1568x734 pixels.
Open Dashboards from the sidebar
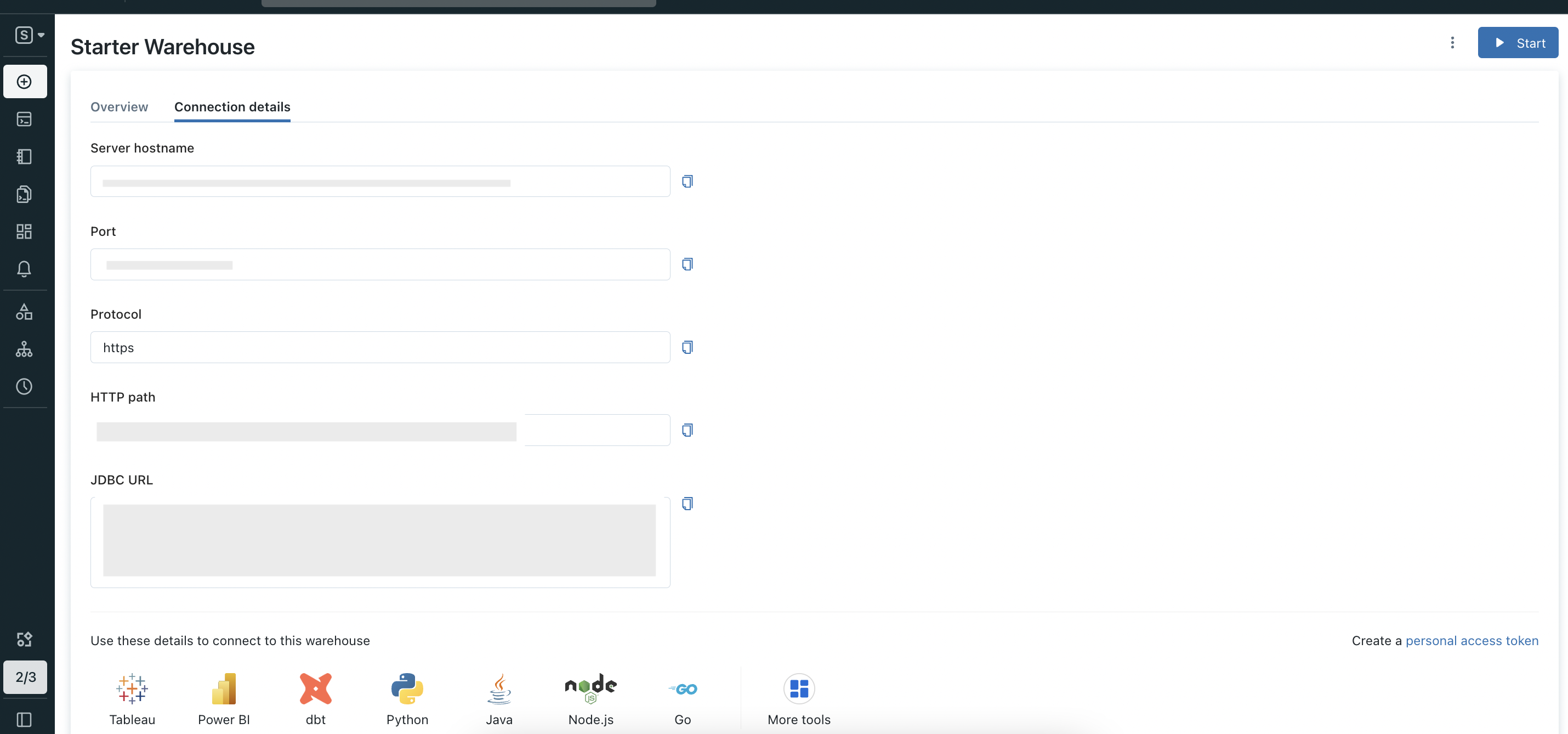pos(24,232)
